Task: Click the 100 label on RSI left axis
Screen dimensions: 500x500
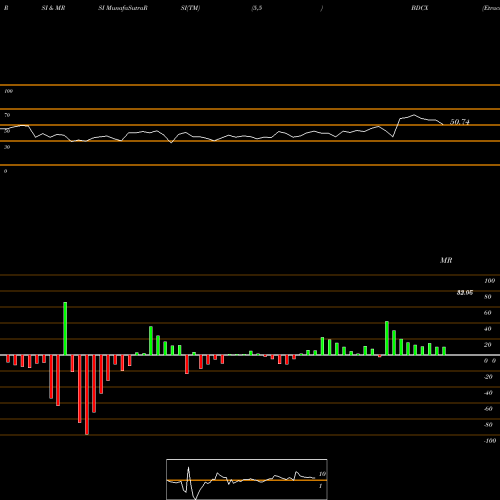Action: [x=8, y=91]
